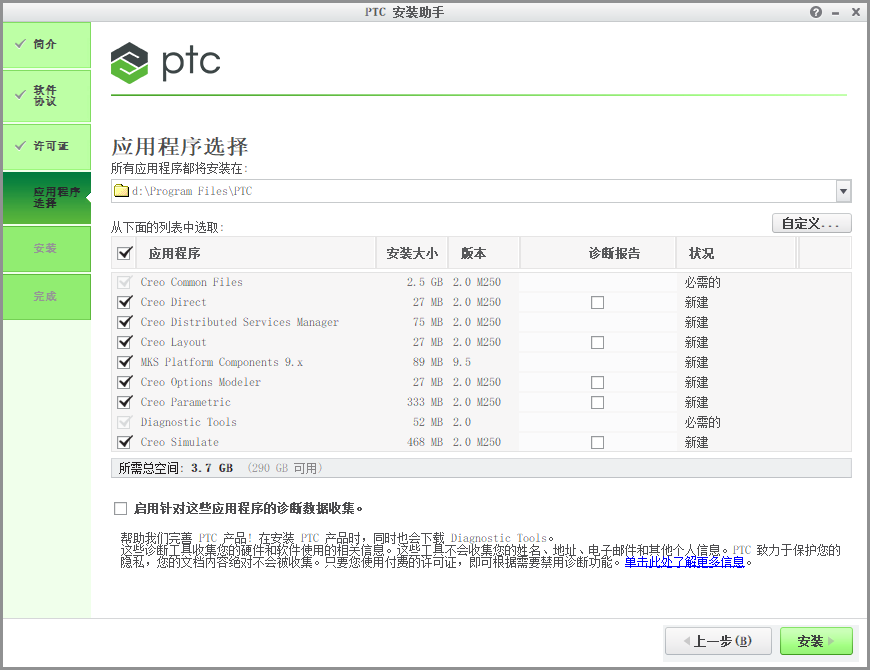This screenshot has width=870, height=670.
Task: Go to the 简介 step
Action: (x=47, y=44)
